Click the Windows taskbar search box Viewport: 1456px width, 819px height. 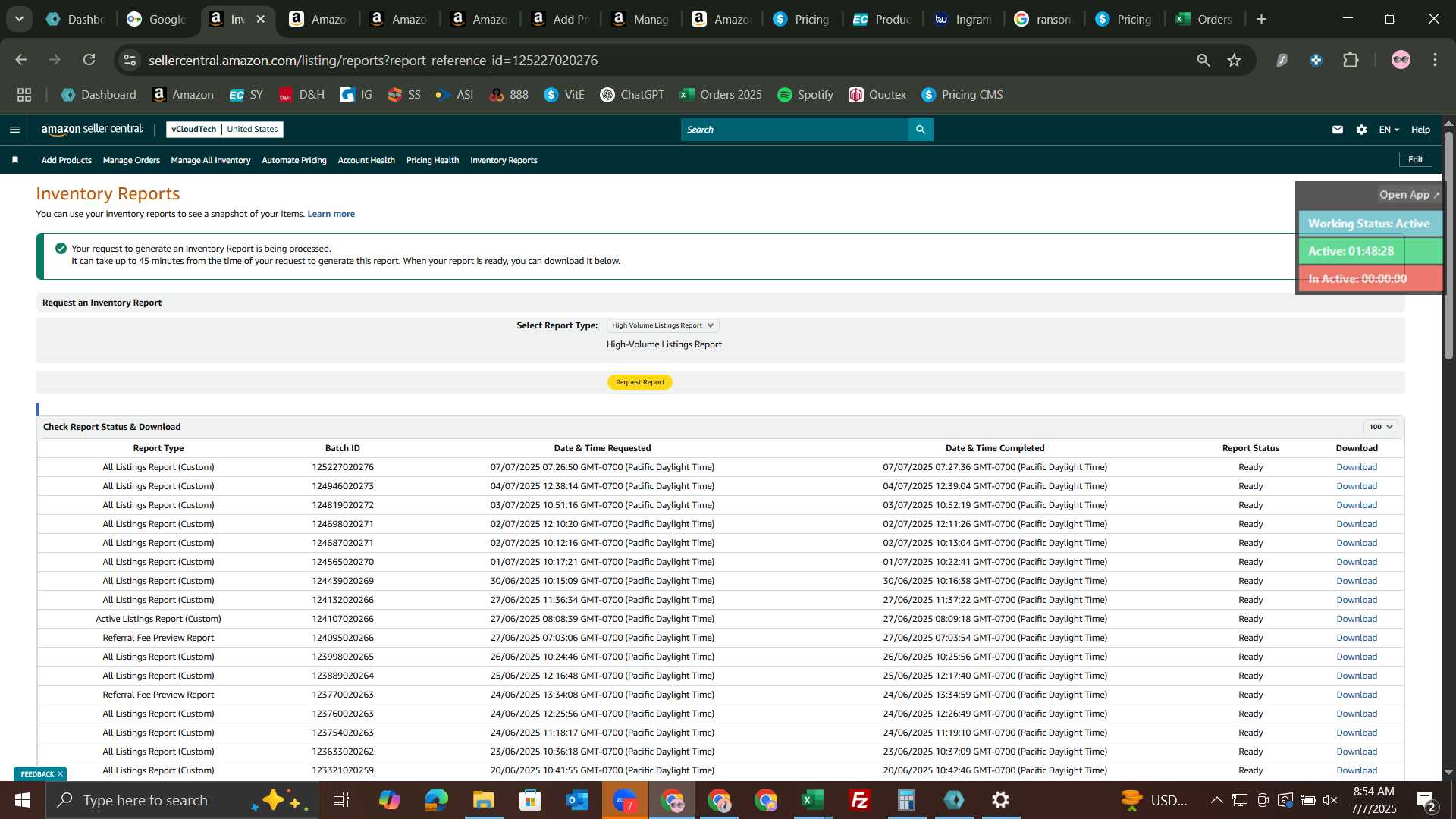(182, 800)
